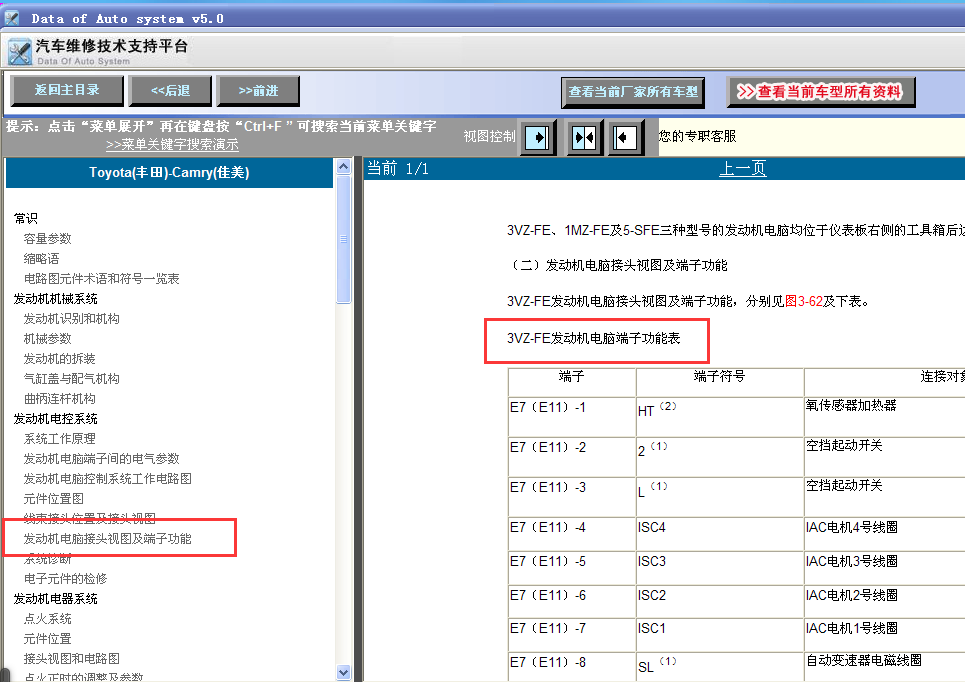
Task: Open 发动机电脑接头视图及端子功能 item
Action: 108,539
